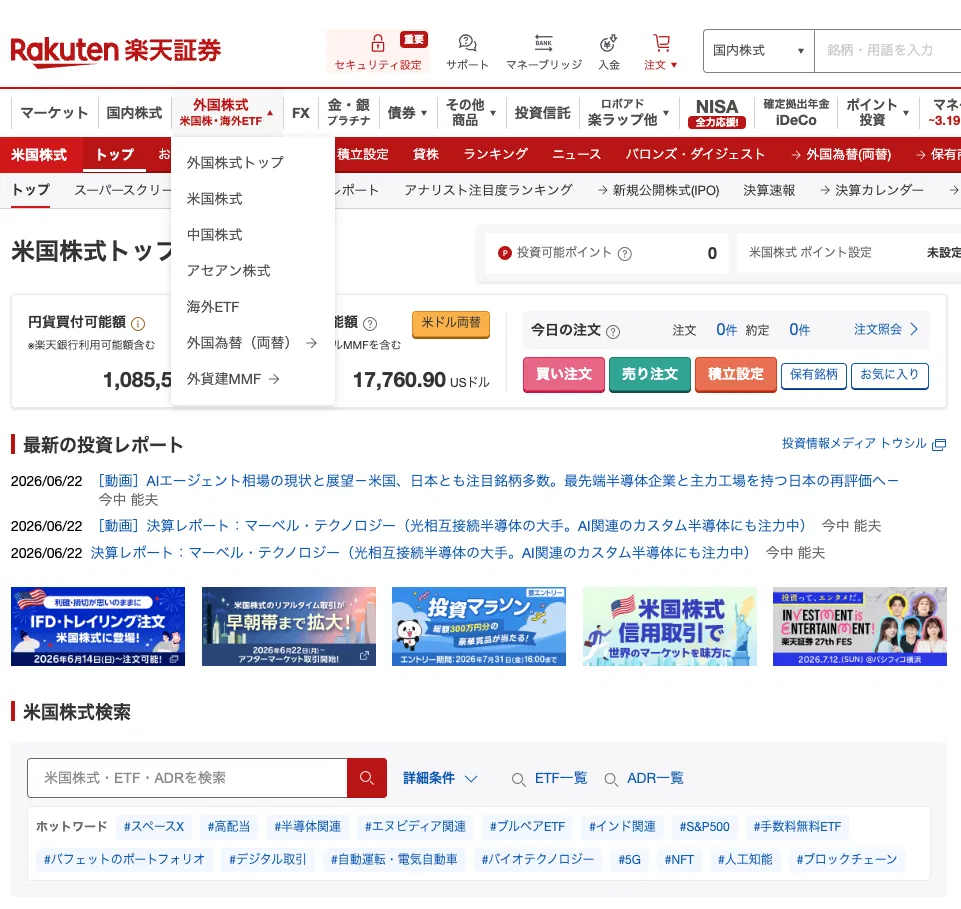Click the help icon beside 今日の注文
961x909 pixels.
(x=613, y=332)
